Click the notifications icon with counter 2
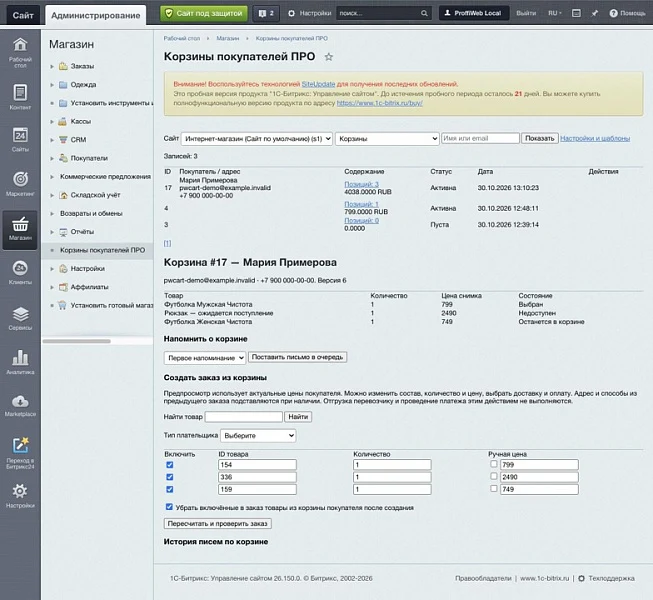The width and height of the screenshot is (653, 600). pyautogui.click(x=266, y=13)
